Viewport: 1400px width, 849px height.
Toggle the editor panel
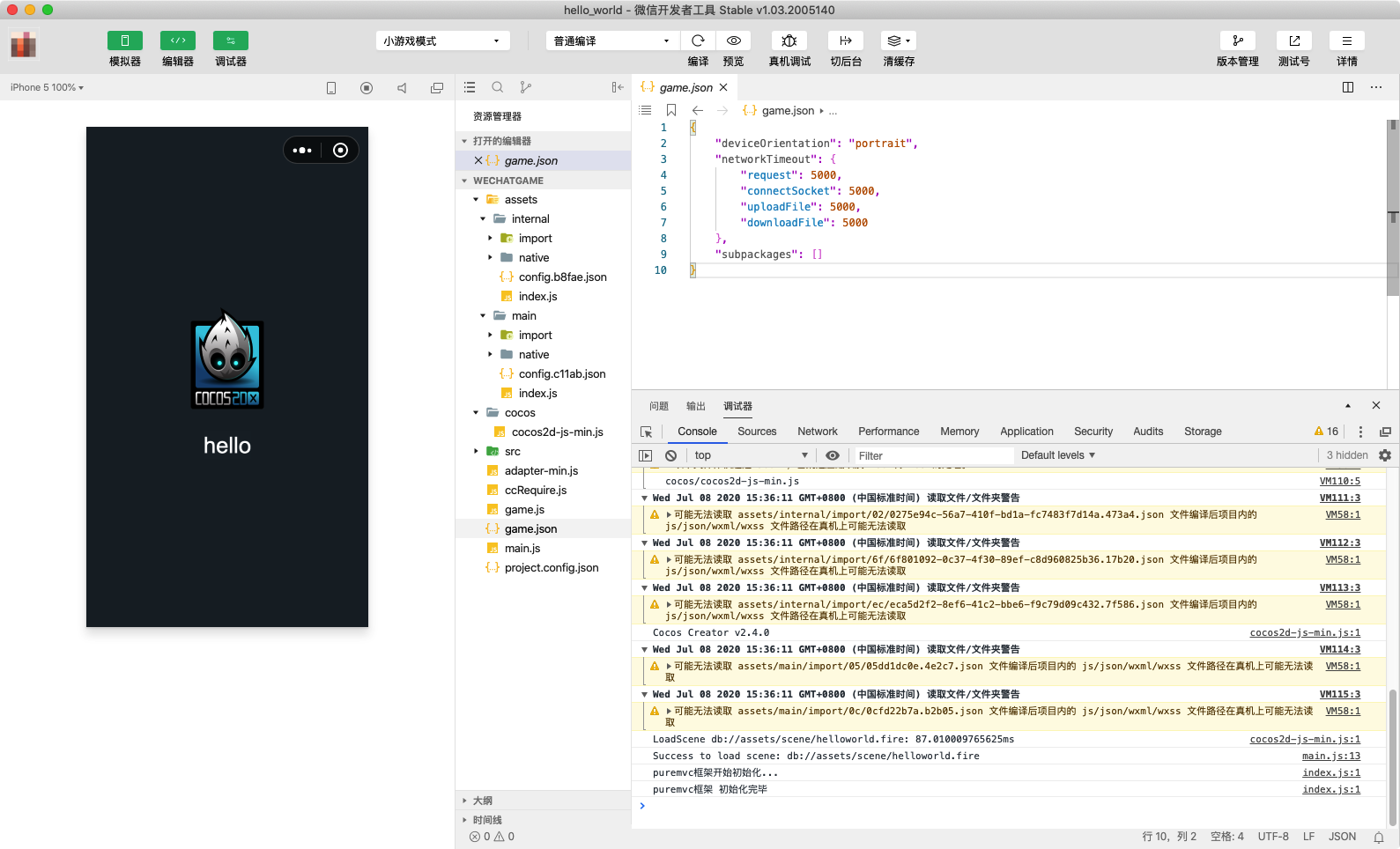pos(178,41)
